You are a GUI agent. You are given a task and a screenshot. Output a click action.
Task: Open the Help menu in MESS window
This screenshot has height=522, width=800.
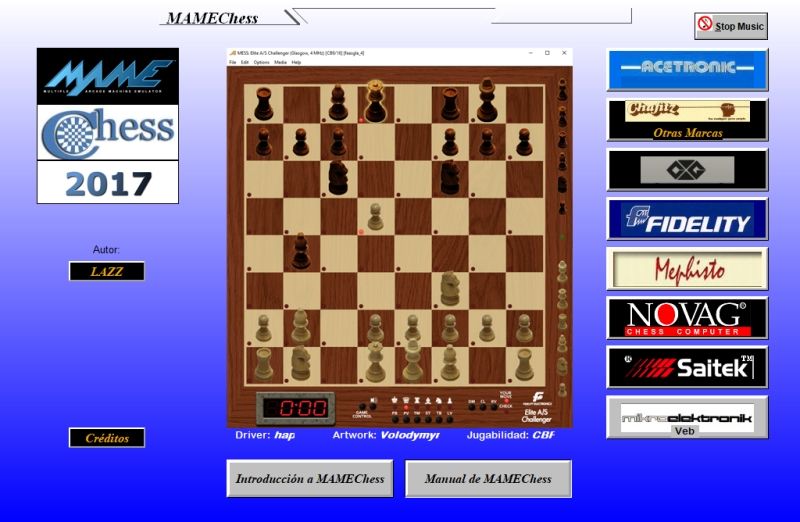click(x=296, y=62)
